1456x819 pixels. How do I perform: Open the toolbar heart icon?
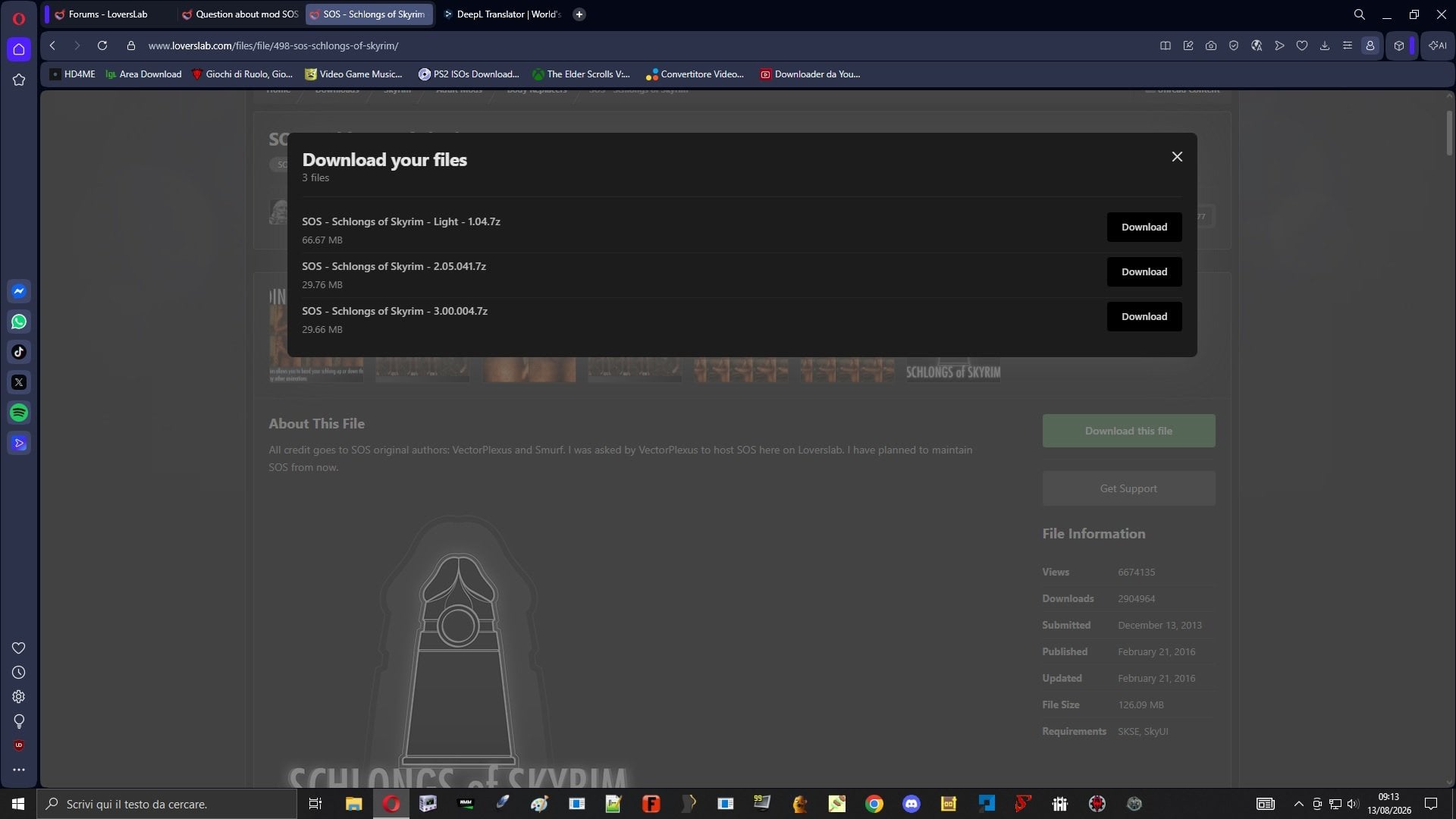pos(1302,45)
